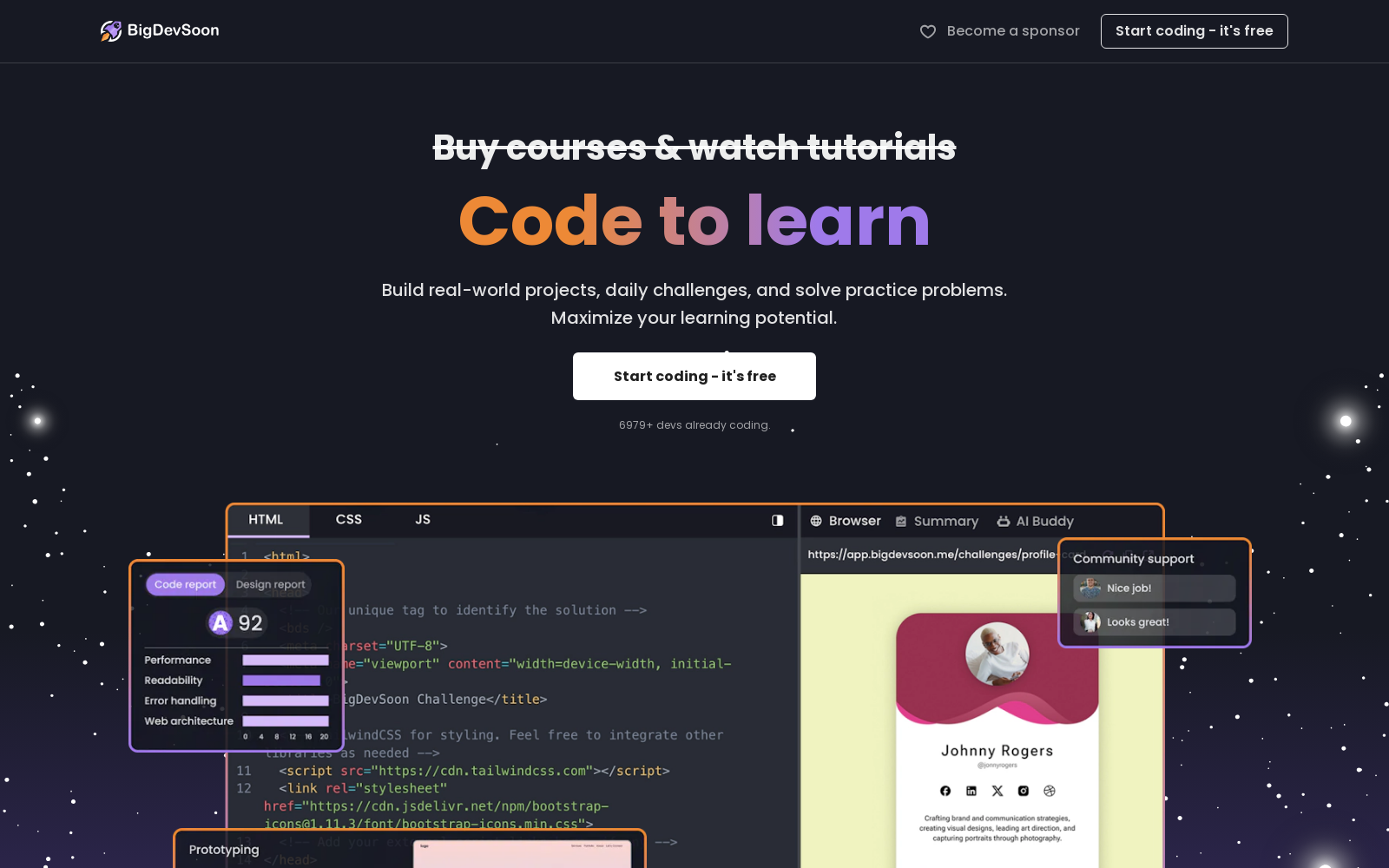
Task: Click the X icon on profile card
Action: click(997, 791)
